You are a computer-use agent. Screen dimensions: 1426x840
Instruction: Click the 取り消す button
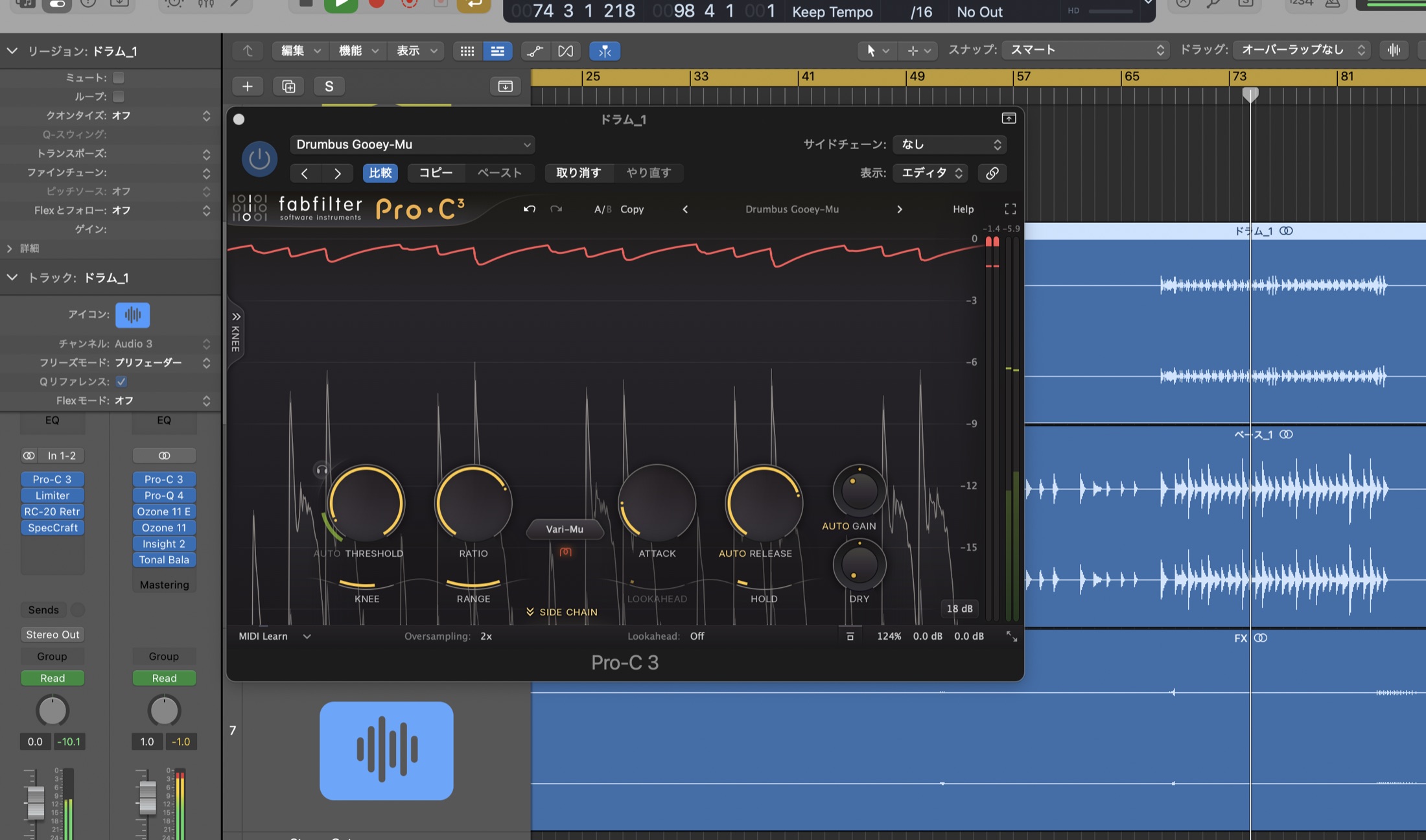click(578, 172)
